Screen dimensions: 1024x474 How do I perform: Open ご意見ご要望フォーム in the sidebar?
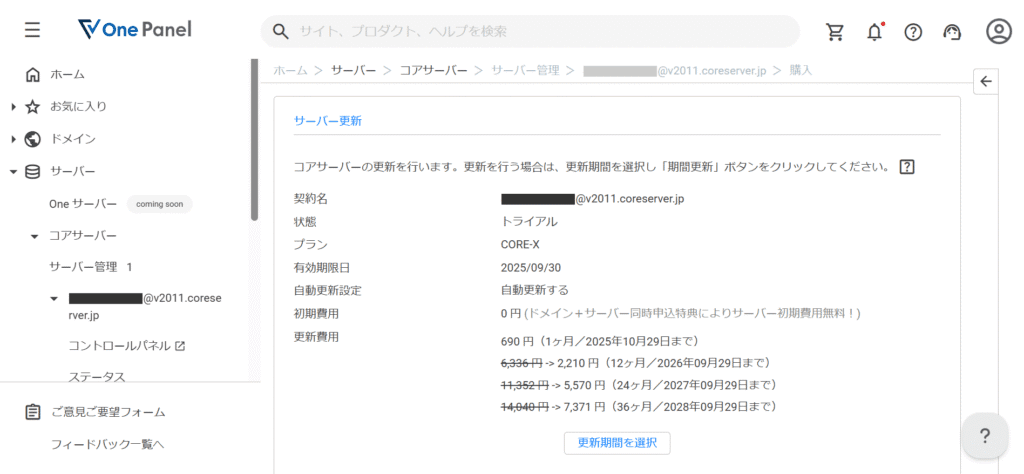pyautogui.click(x=108, y=412)
